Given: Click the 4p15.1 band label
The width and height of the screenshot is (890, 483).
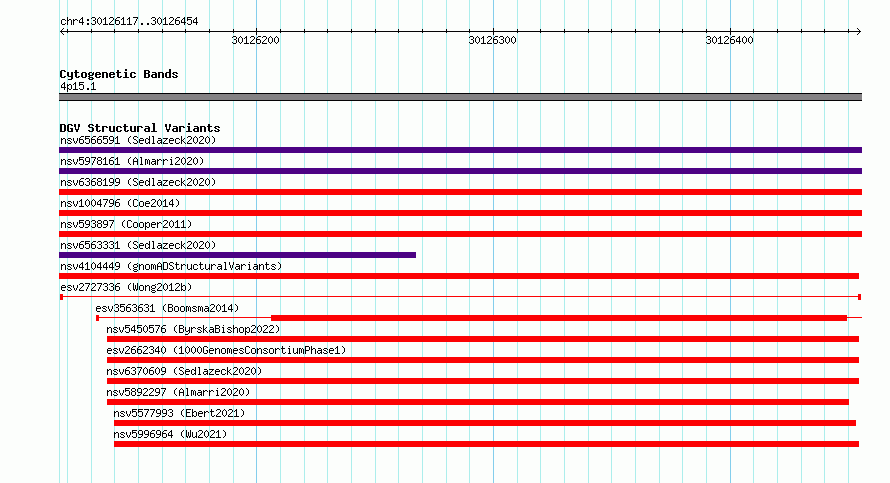Looking at the screenshot, I should coord(78,86).
